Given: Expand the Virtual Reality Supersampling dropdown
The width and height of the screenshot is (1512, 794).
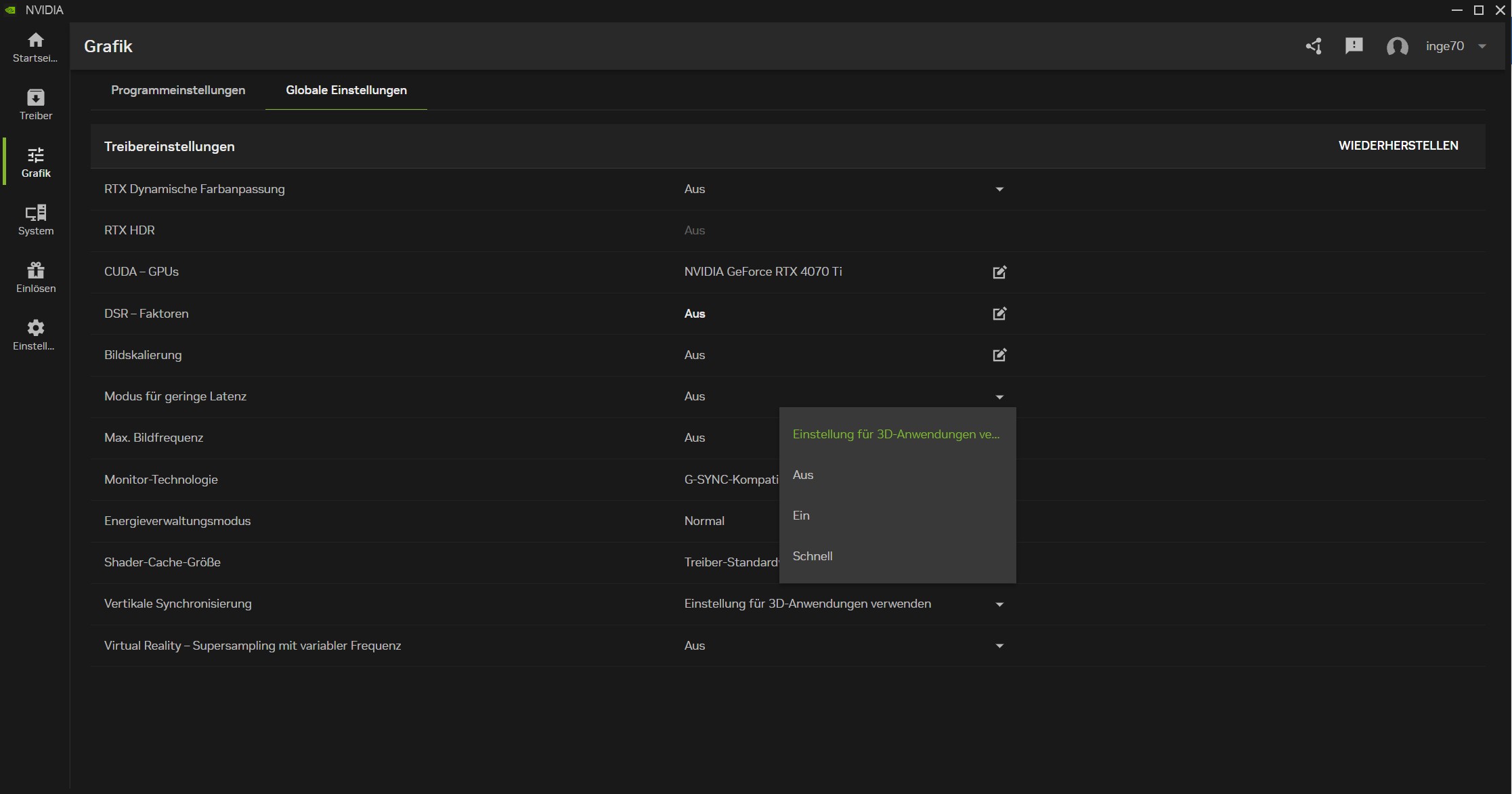Looking at the screenshot, I should (x=999, y=646).
